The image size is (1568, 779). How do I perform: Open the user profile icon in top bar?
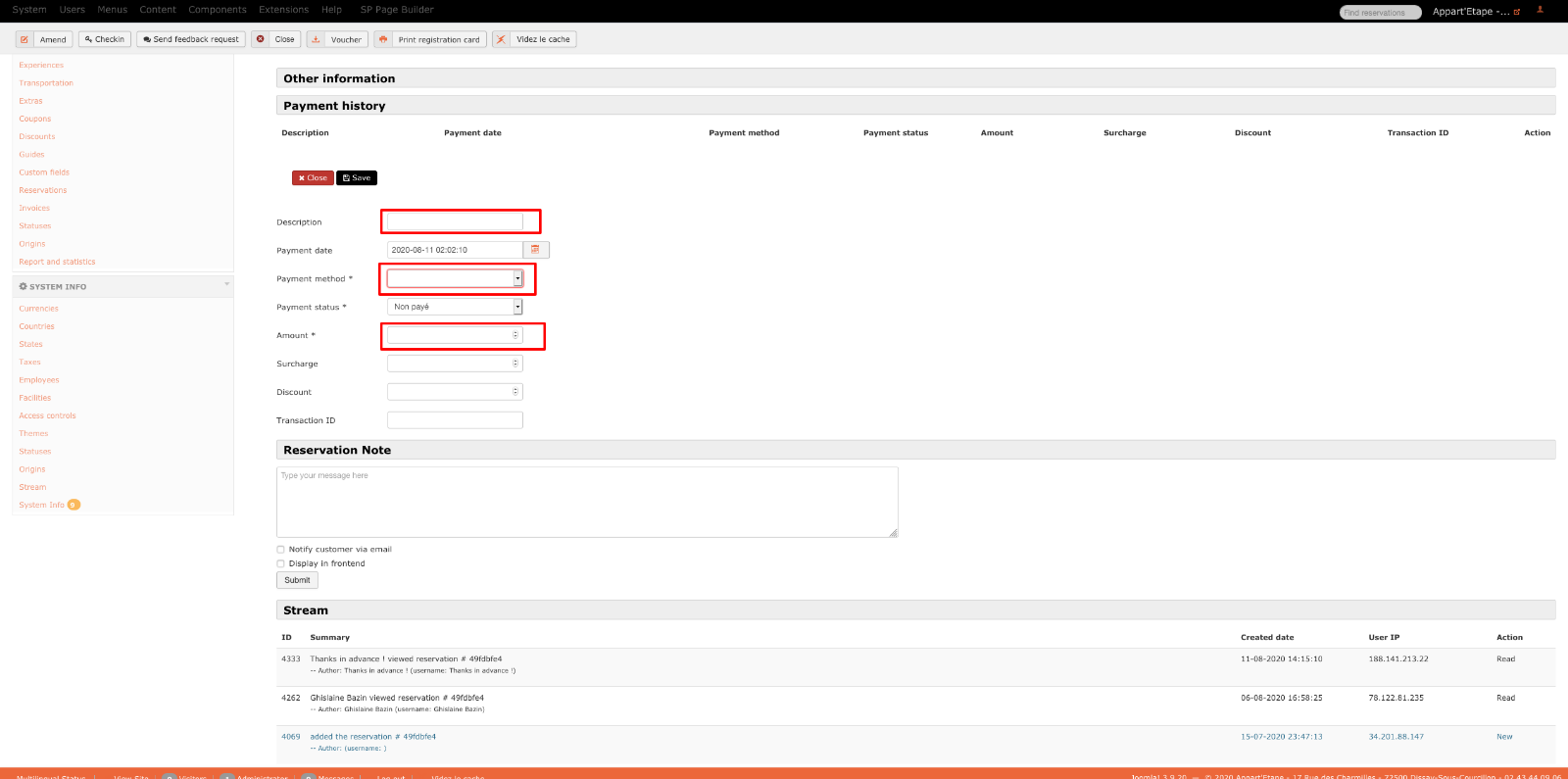[x=1540, y=10]
